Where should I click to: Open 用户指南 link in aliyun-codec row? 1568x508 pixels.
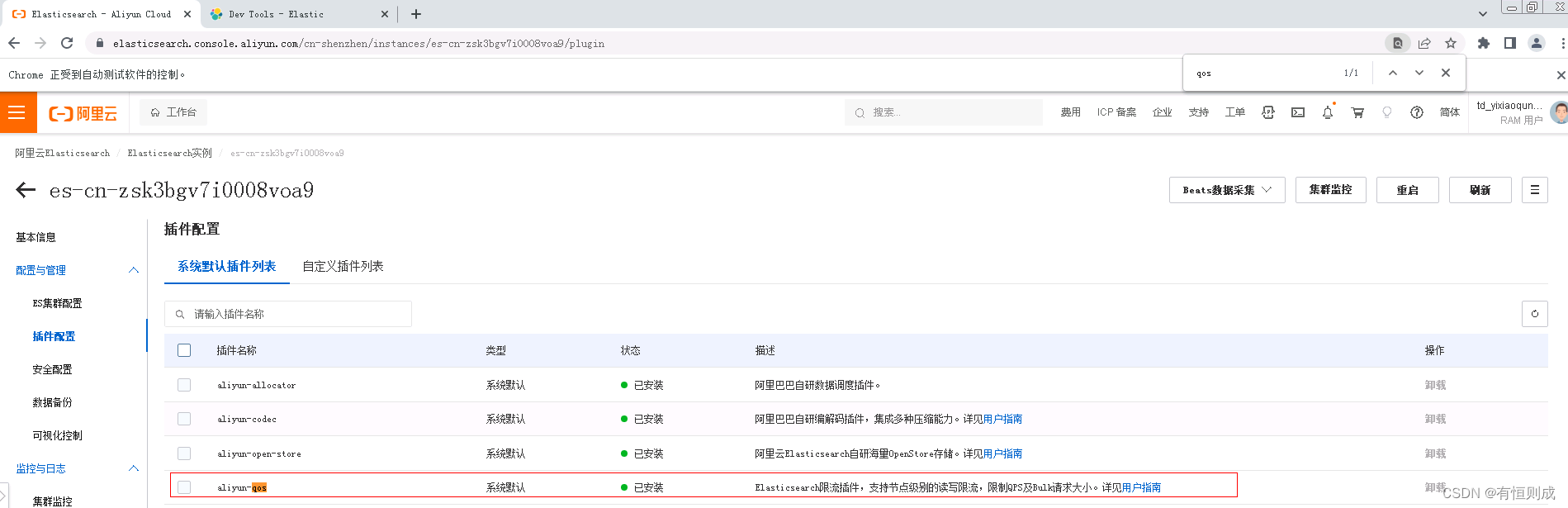coord(1002,419)
